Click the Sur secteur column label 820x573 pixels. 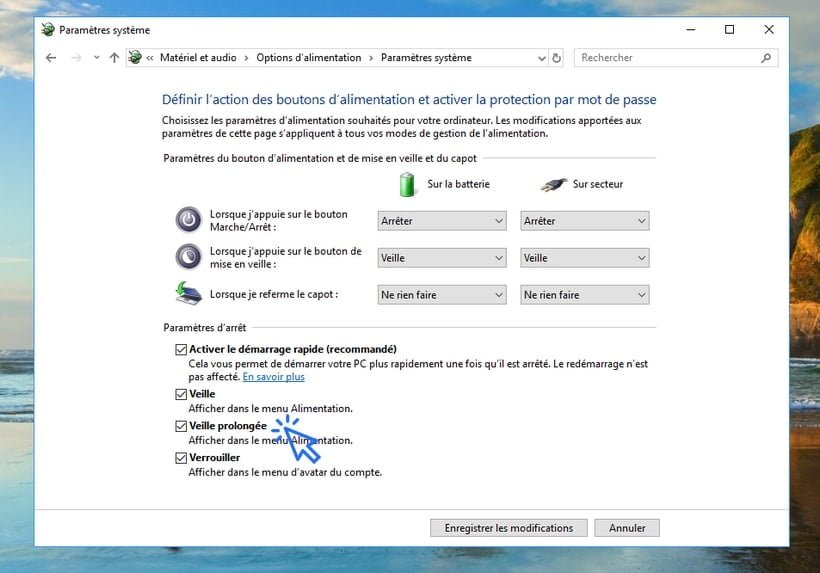pos(598,184)
